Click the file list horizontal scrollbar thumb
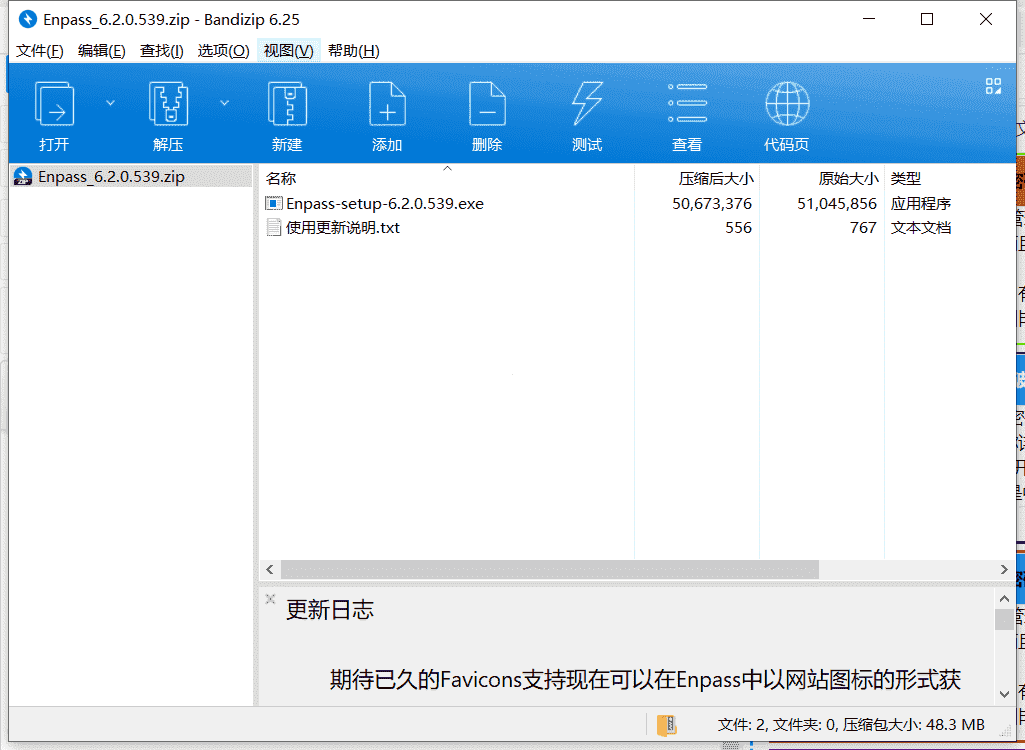The height and width of the screenshot is (750, 1025). (550, 570)
